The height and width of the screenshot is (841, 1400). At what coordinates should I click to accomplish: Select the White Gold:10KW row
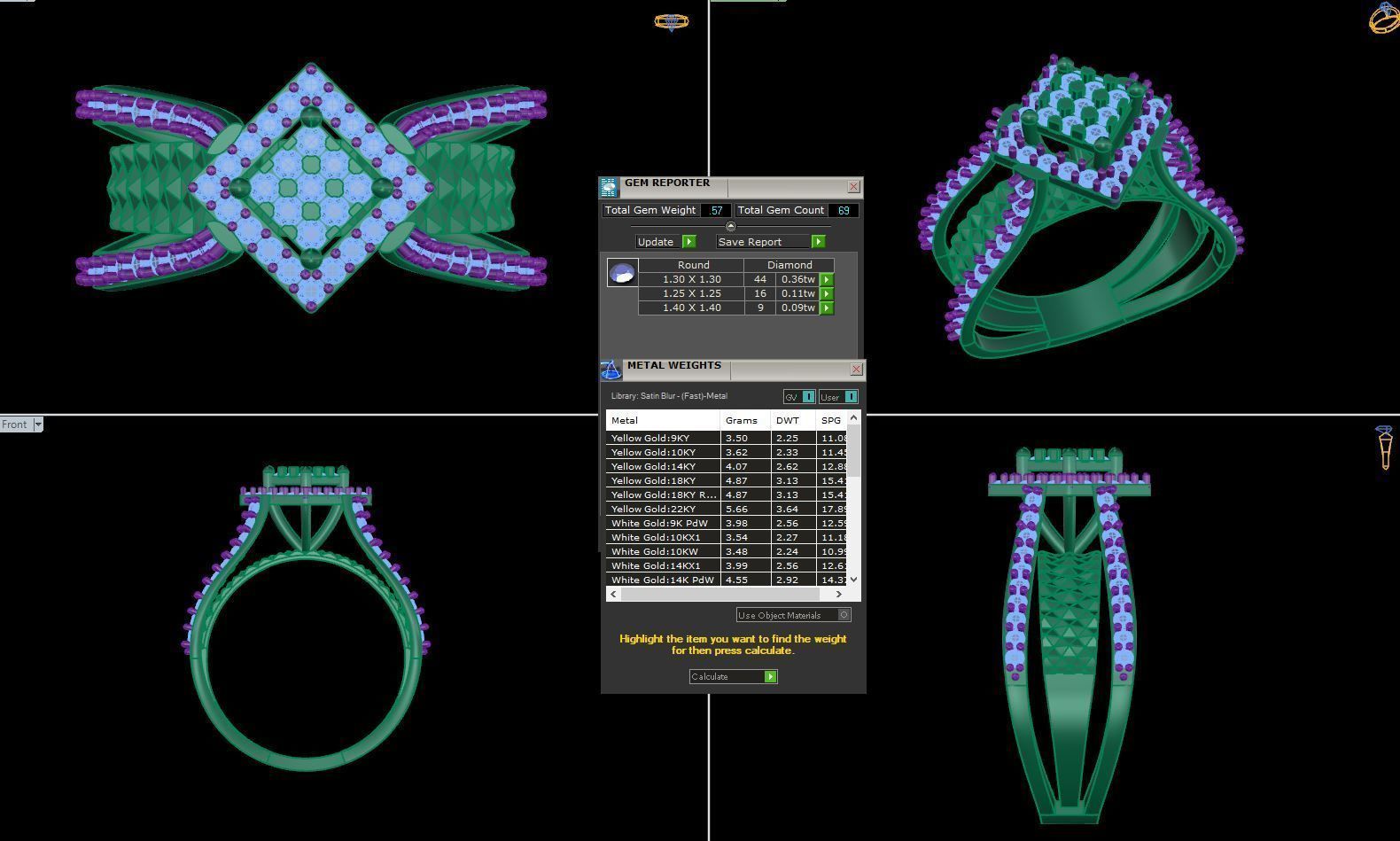727,552
